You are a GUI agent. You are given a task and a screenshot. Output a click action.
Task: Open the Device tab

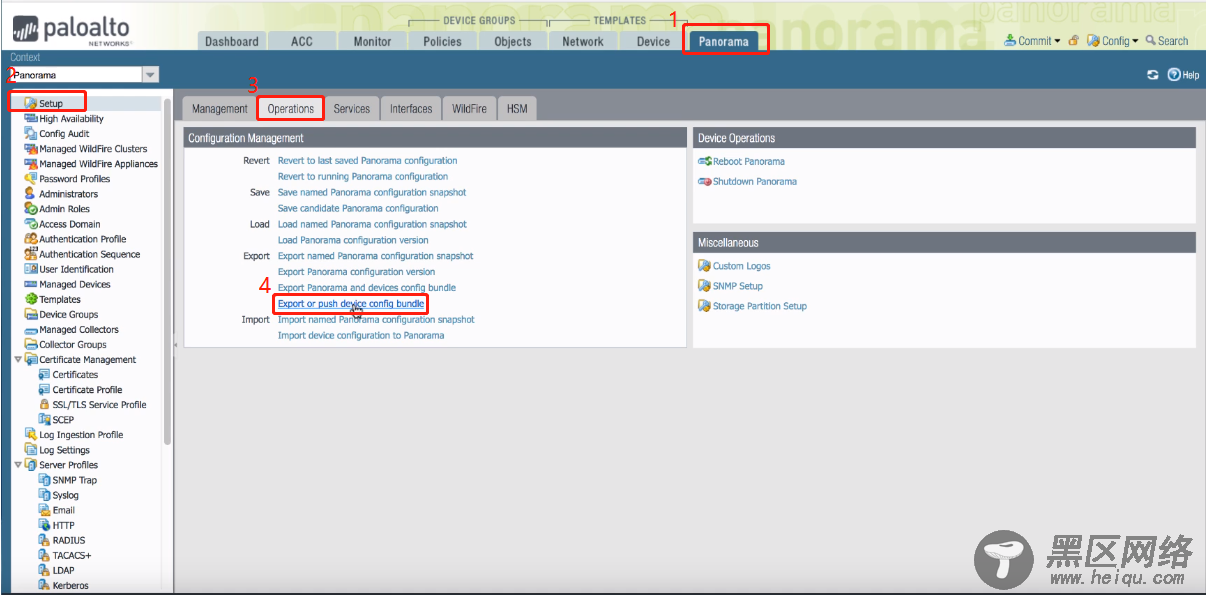[653, 41]
